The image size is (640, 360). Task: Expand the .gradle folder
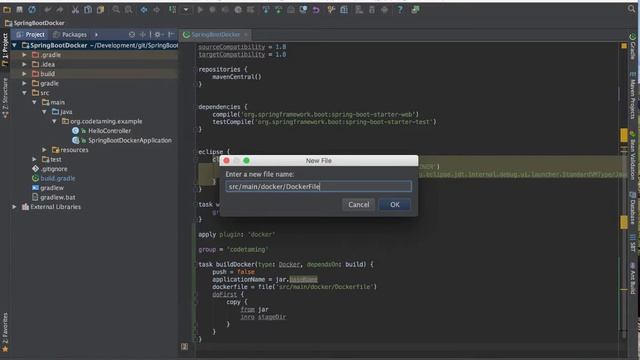tap(24, 55)
